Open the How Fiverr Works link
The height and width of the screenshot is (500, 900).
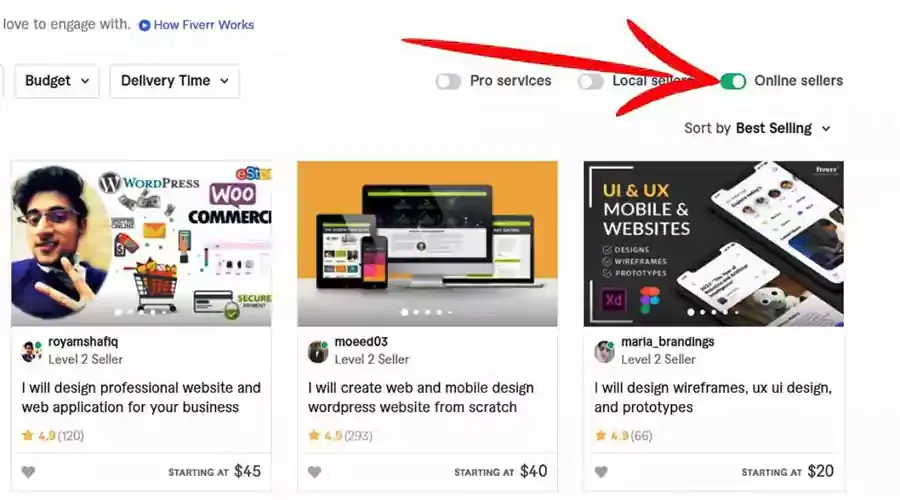(204, 25)
